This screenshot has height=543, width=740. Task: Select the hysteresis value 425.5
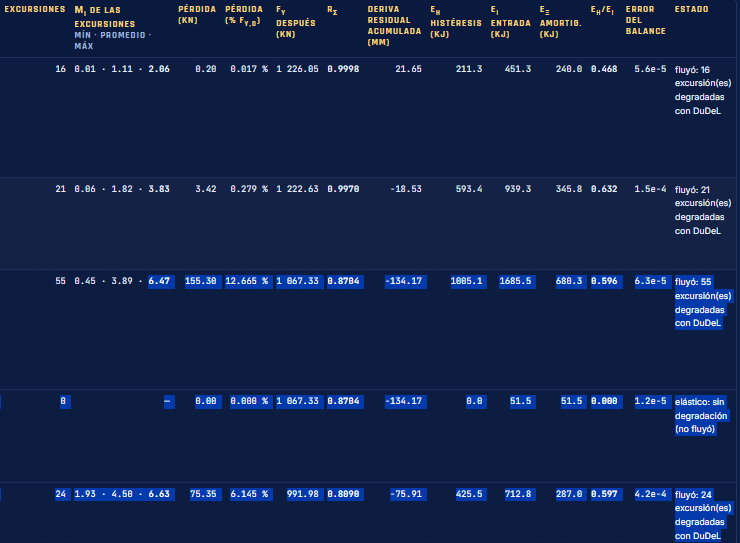(x=469, y=494)
